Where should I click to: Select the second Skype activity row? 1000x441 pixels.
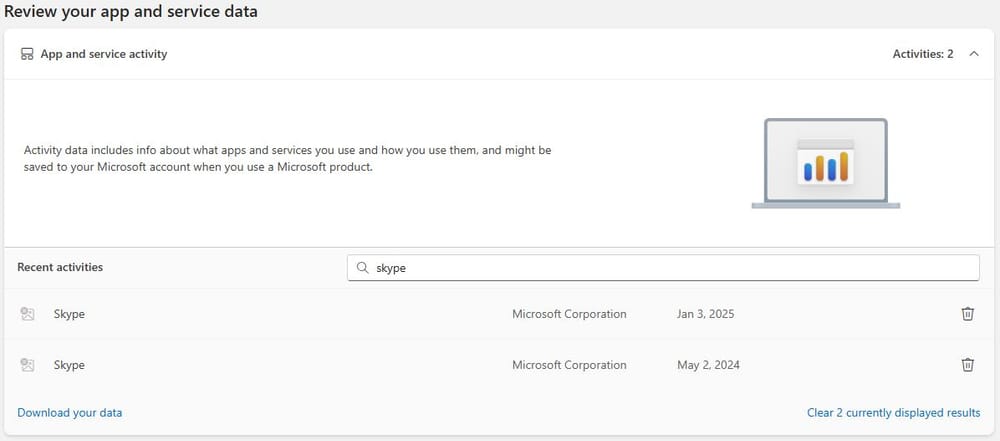coord(499,365)
